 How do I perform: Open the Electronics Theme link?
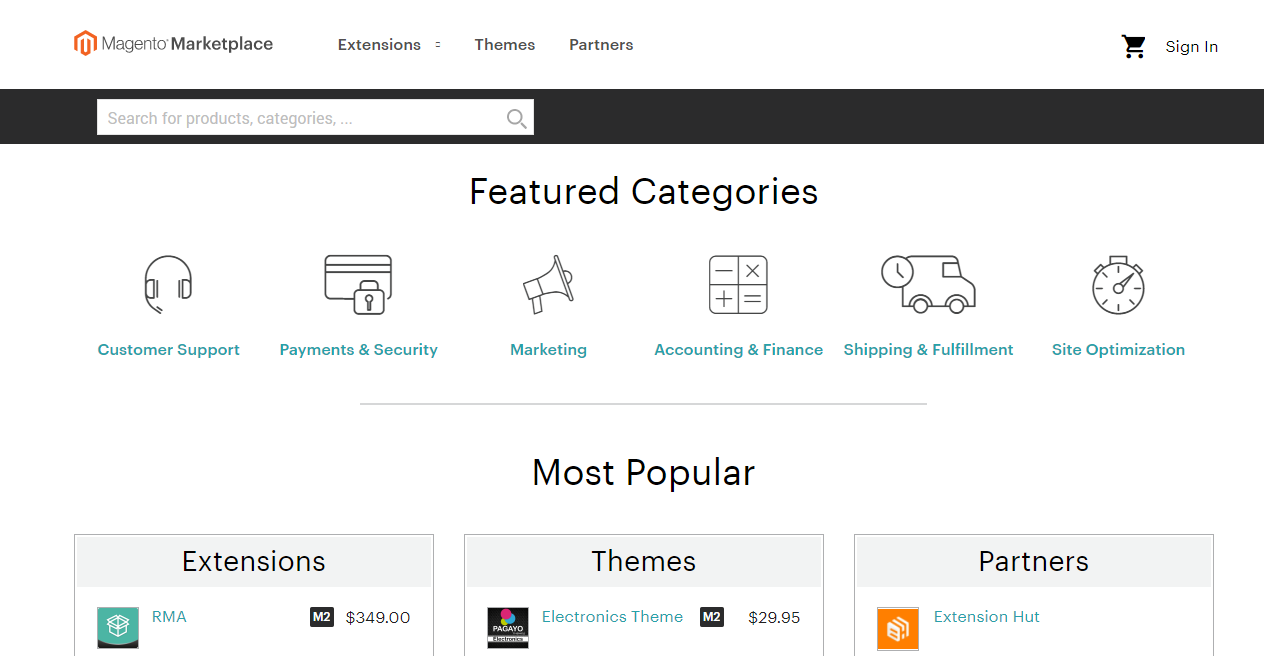click(x=612, y=617)
